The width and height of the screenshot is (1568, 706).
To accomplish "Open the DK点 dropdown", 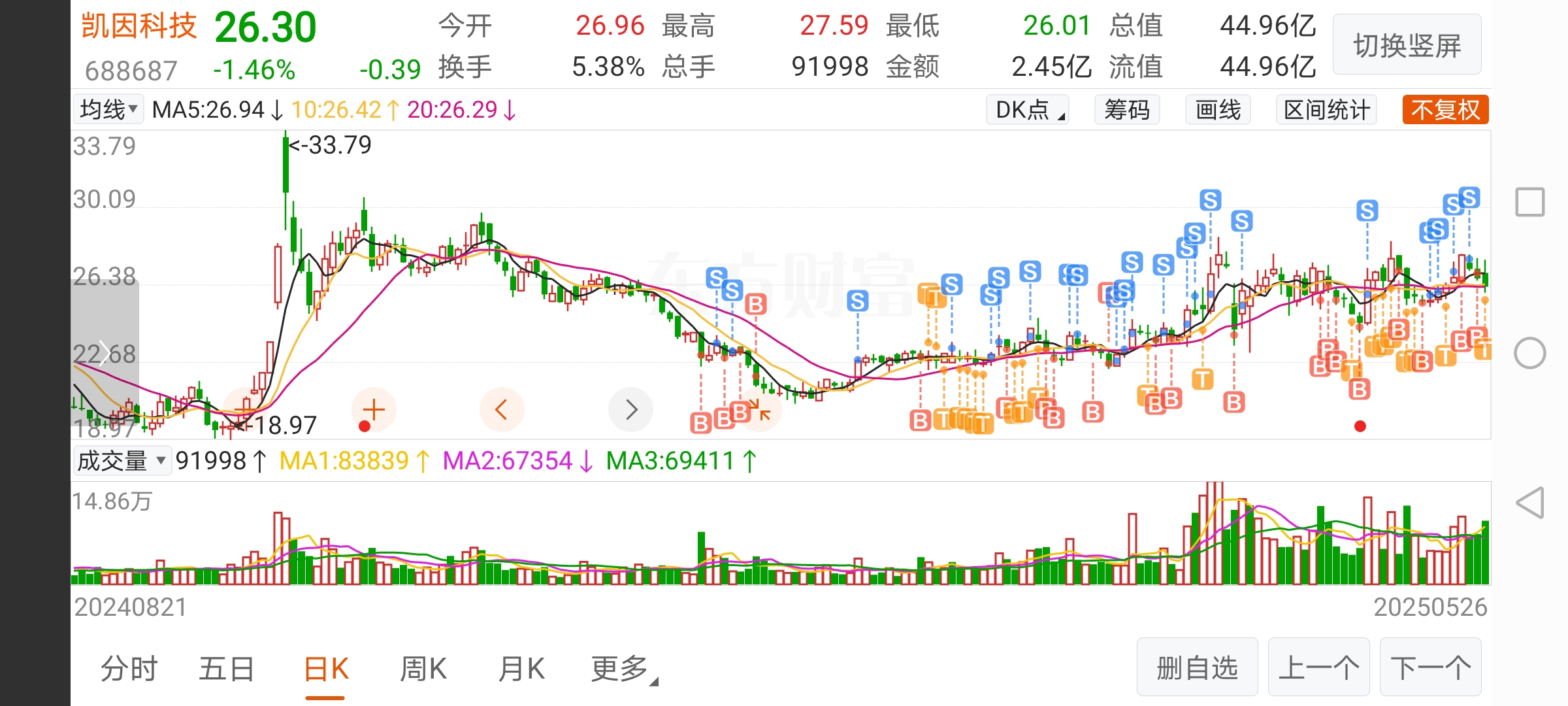I will click(1028, 109).
